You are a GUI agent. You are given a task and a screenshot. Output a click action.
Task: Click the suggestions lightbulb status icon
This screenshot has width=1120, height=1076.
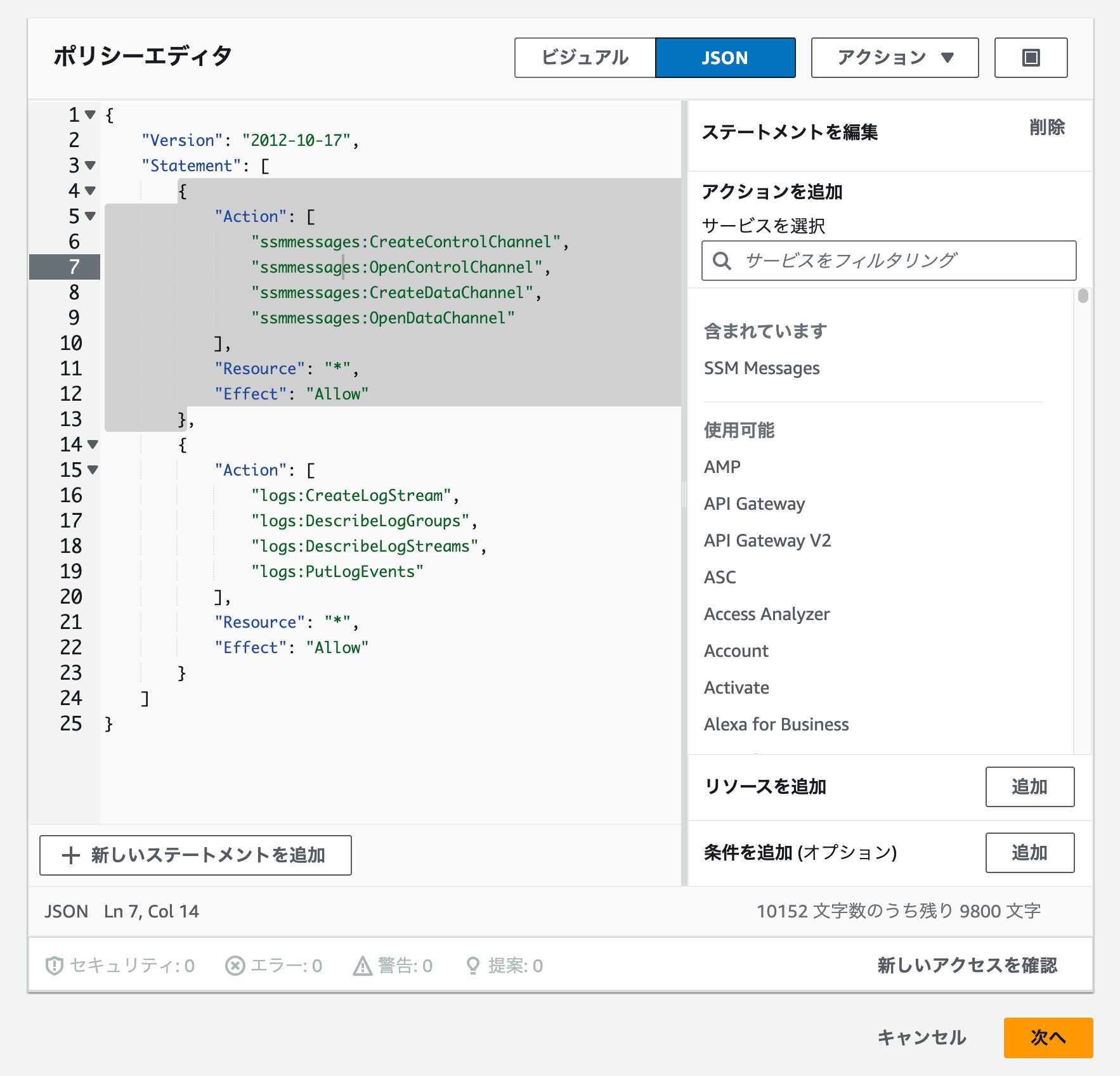coord(472,966)
